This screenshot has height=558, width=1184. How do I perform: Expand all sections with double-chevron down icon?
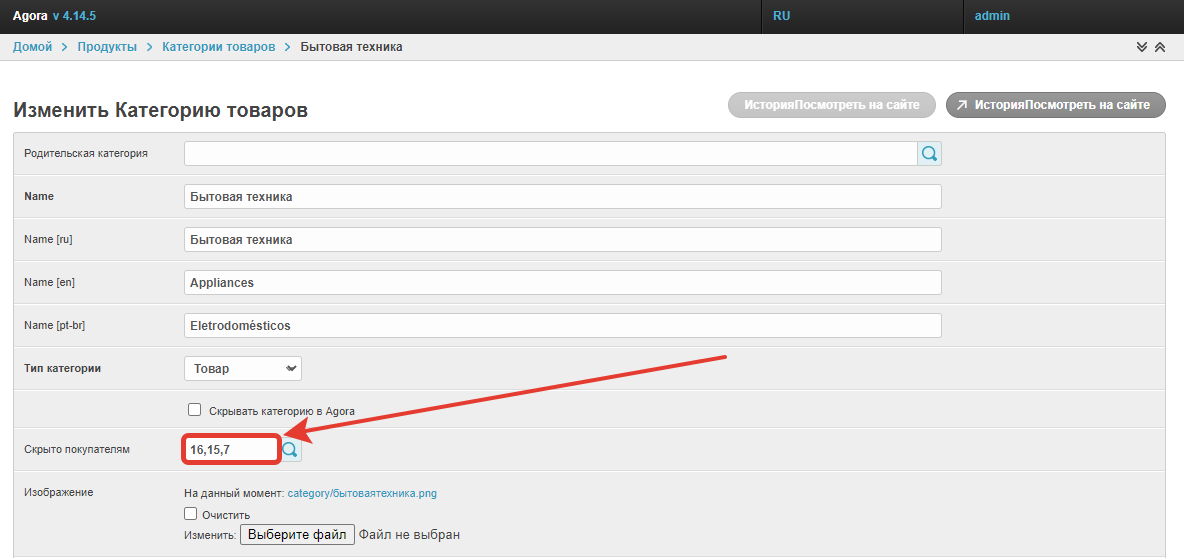tap(1142, 47)
